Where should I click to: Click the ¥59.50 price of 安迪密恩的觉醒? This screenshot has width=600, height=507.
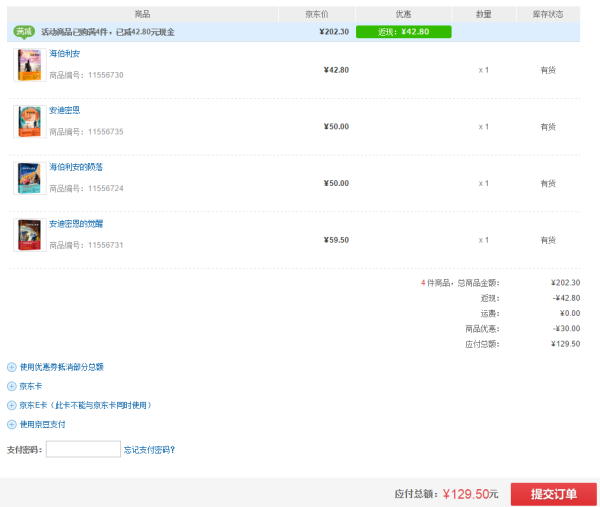[x=336, y=240]
